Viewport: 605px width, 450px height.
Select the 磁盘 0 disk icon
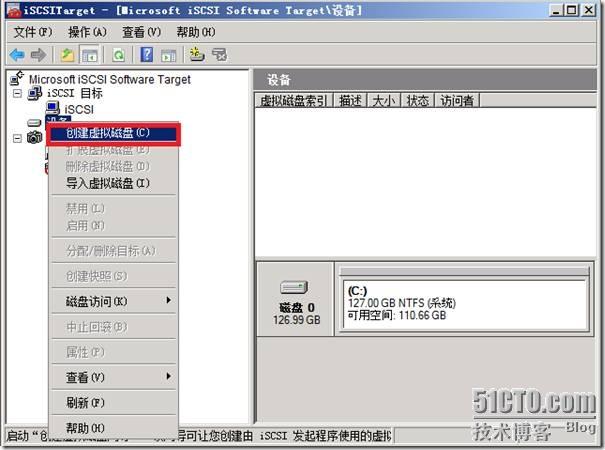[x=294, y=287]
